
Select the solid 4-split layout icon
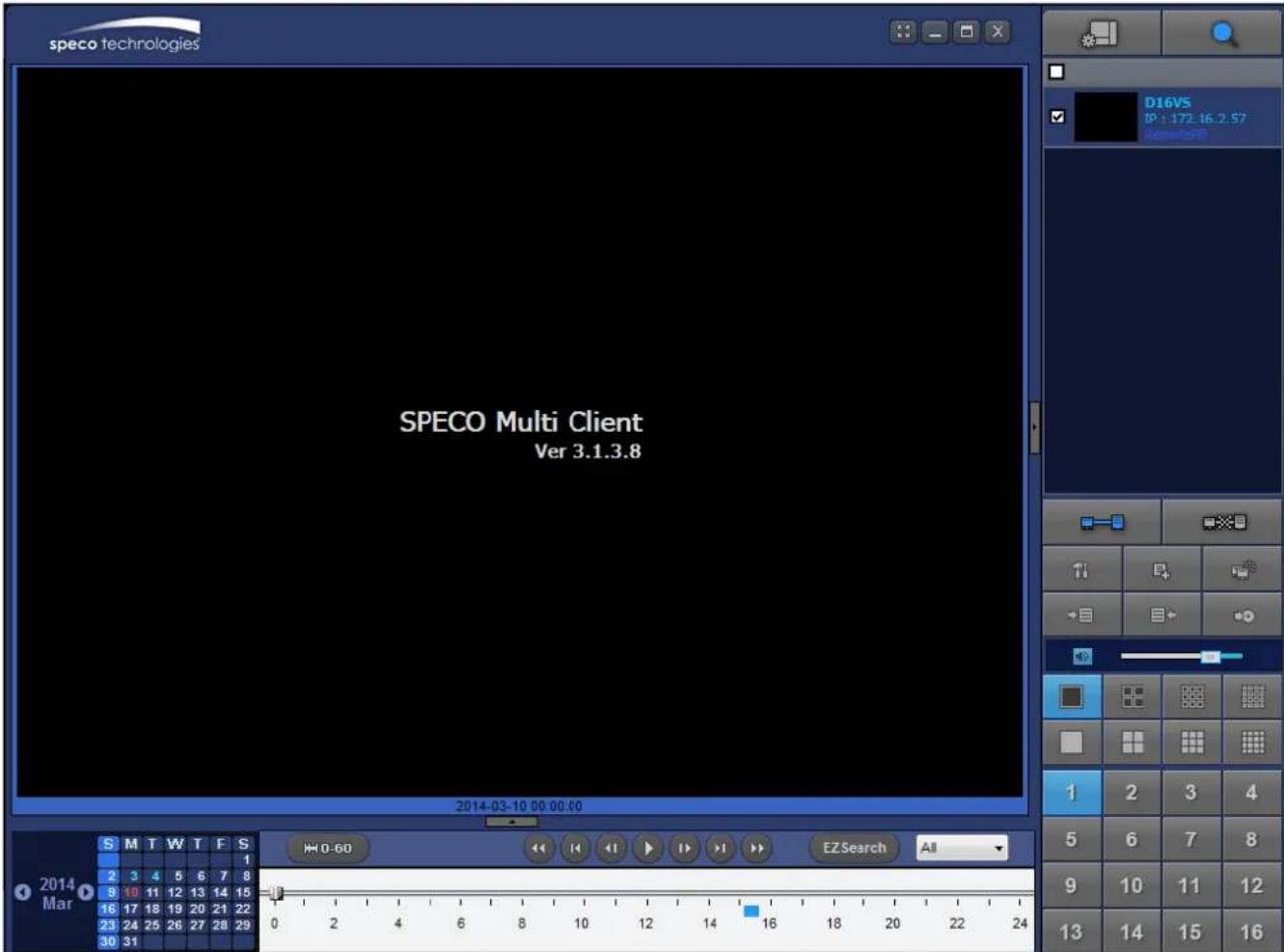[x=1132, y=742]
